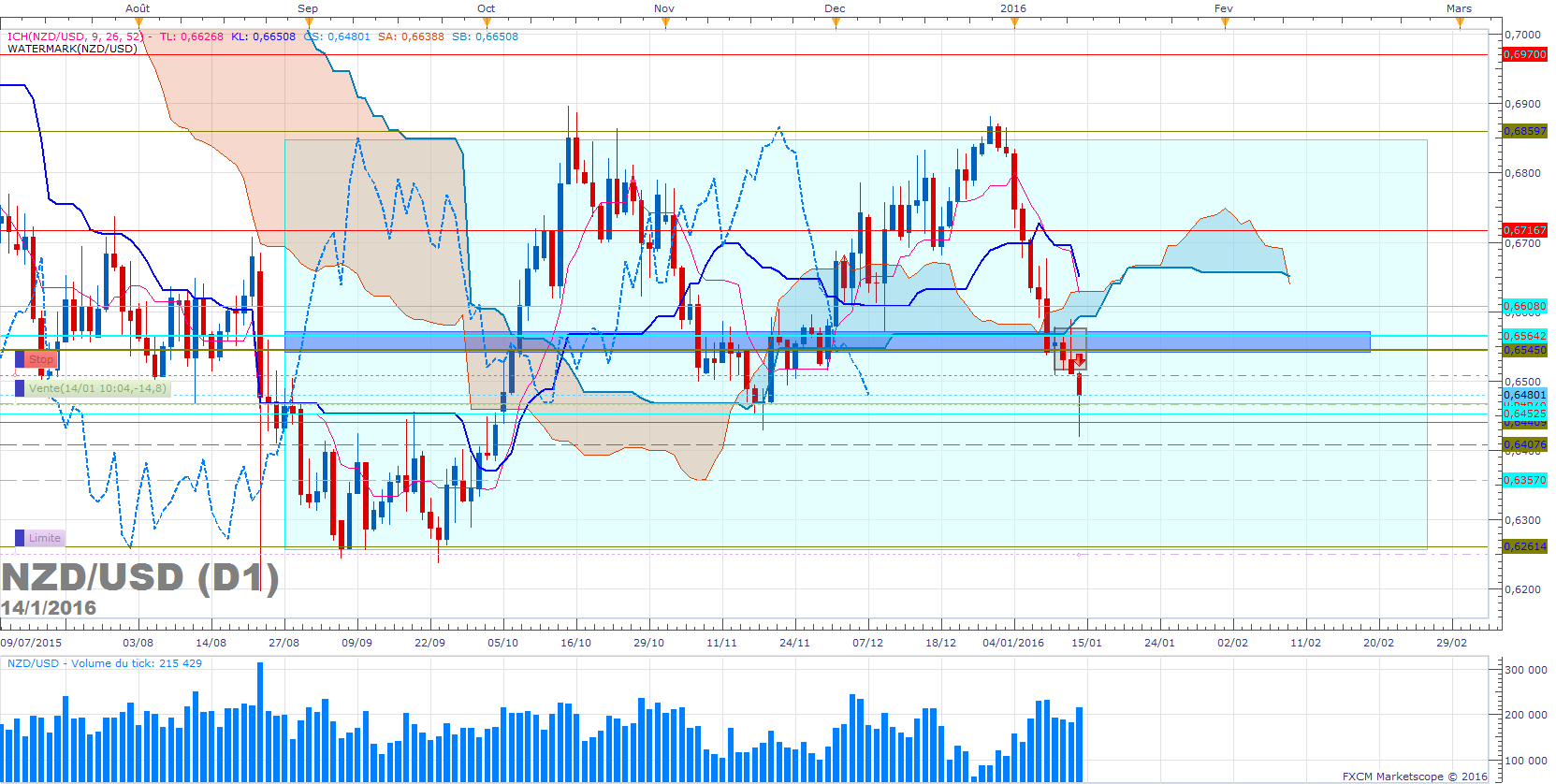Click the 0,64801 current price tag
This screenshot has height=784, width=1556.
click(x=1525, y=395)
